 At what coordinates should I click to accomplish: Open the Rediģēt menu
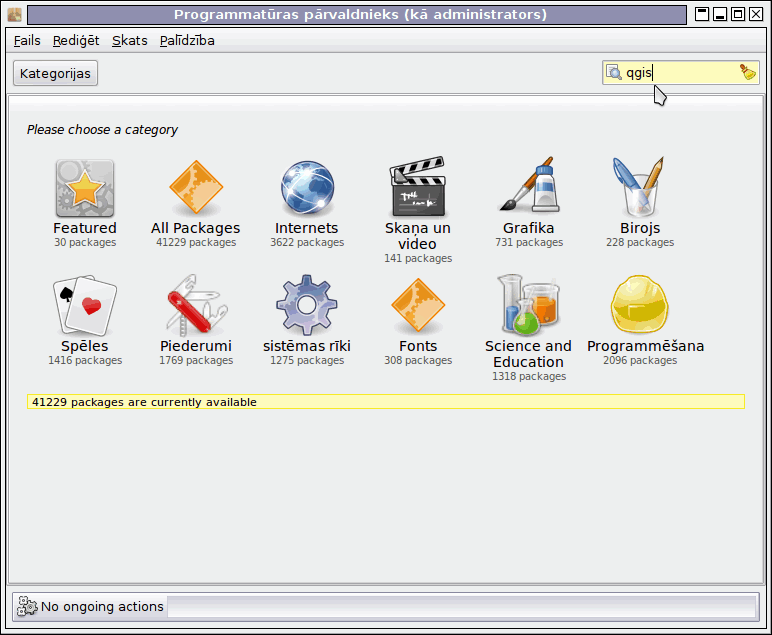pyautogui.click(x=76, y=40)
